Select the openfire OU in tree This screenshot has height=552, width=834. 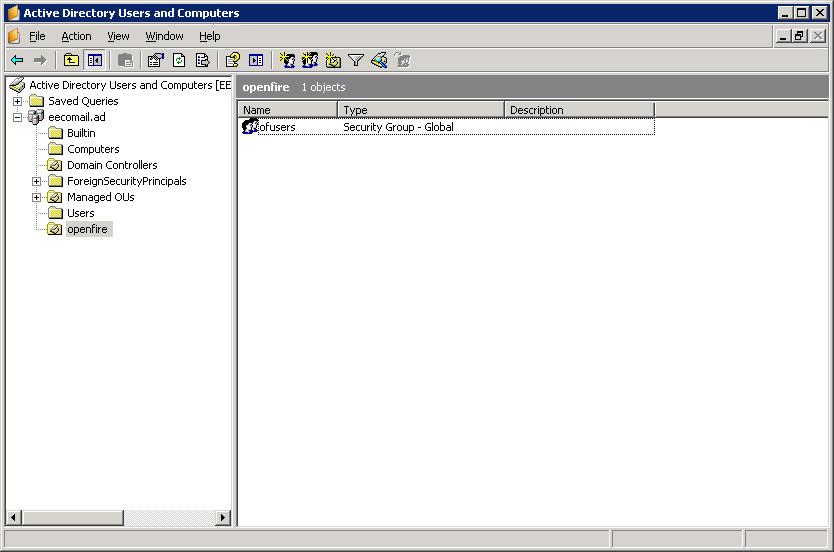pos(88,229)
